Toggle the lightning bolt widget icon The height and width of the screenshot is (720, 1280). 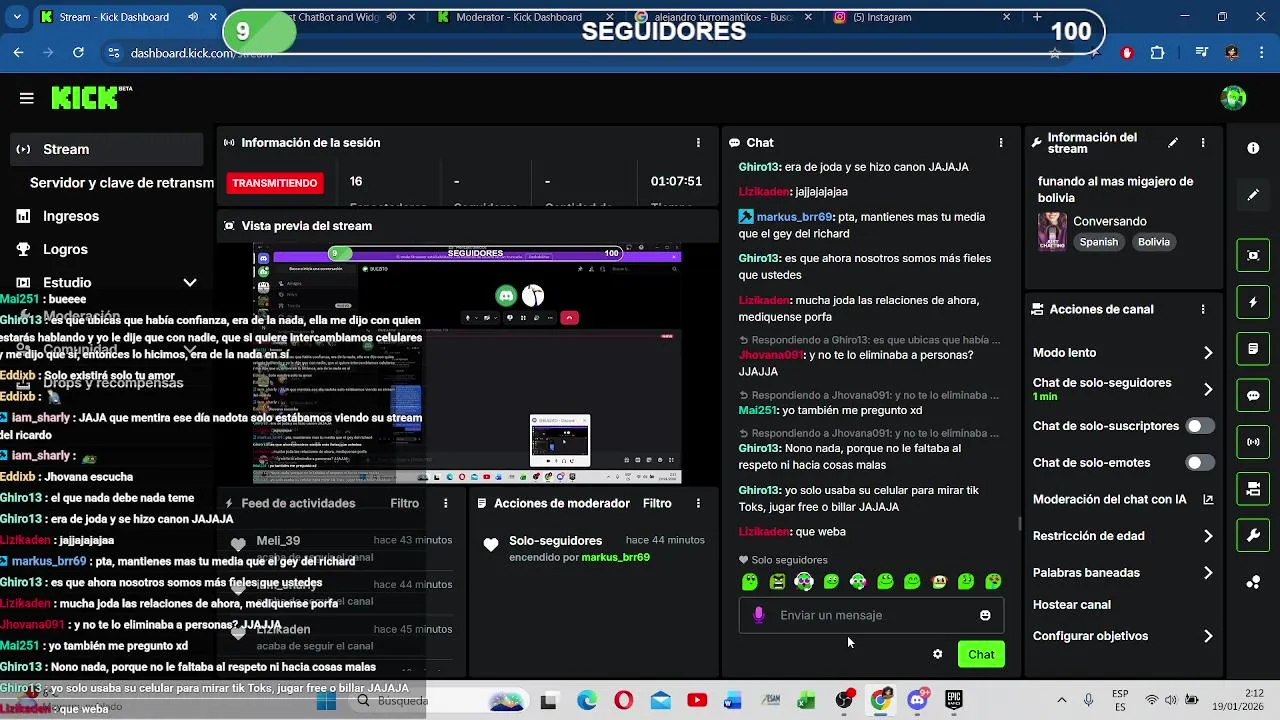point(1253,302)
